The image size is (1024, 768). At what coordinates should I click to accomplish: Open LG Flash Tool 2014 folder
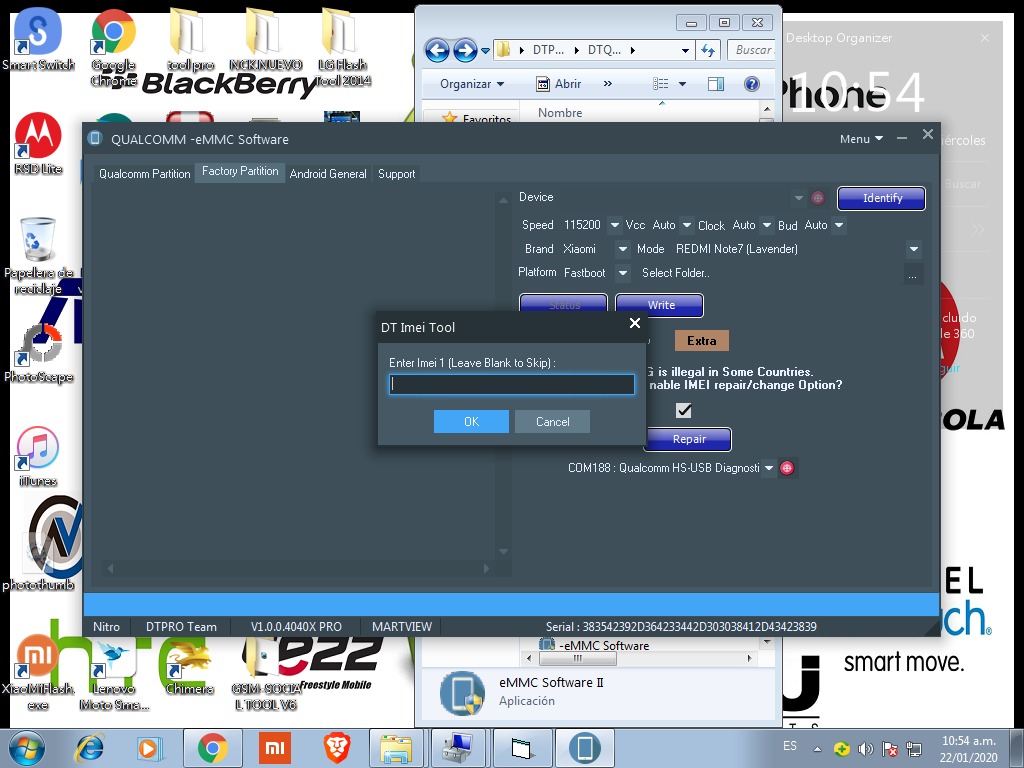pyautogui.click(x=343, y=47)
